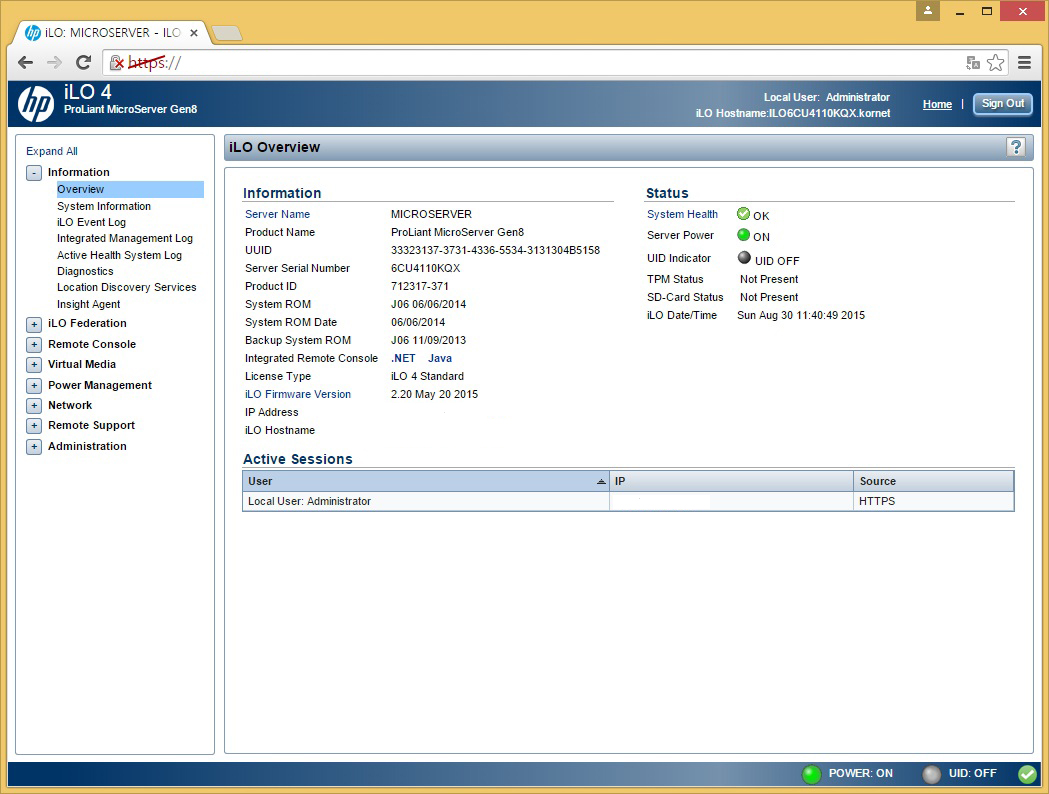Viewport: 1049px width, 794px height.
Task: Click the Information tree label
Action: pyautogui.click(x=78, y=173)
